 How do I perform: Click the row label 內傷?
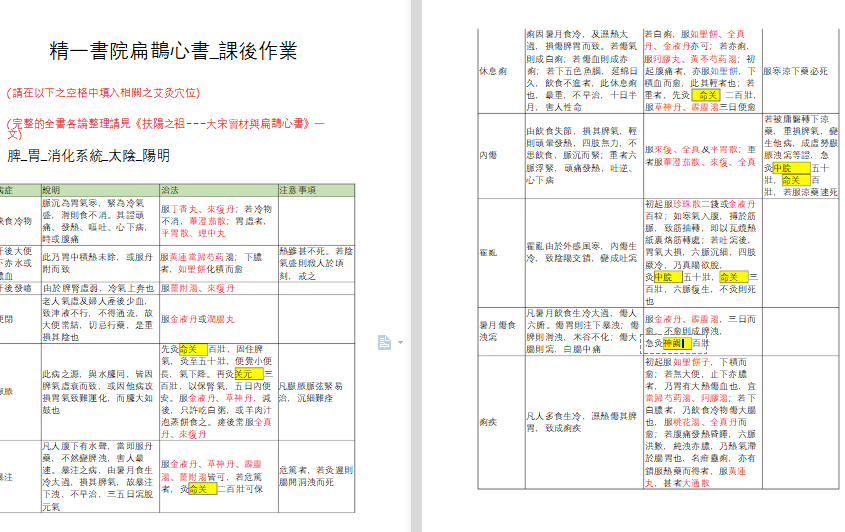point(488,155)
